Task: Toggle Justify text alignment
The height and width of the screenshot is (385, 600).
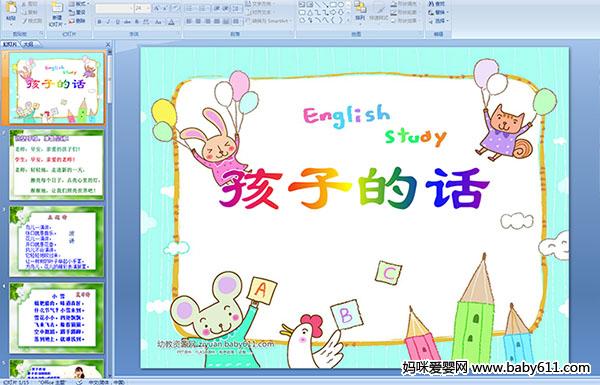Action: (217, 21)
